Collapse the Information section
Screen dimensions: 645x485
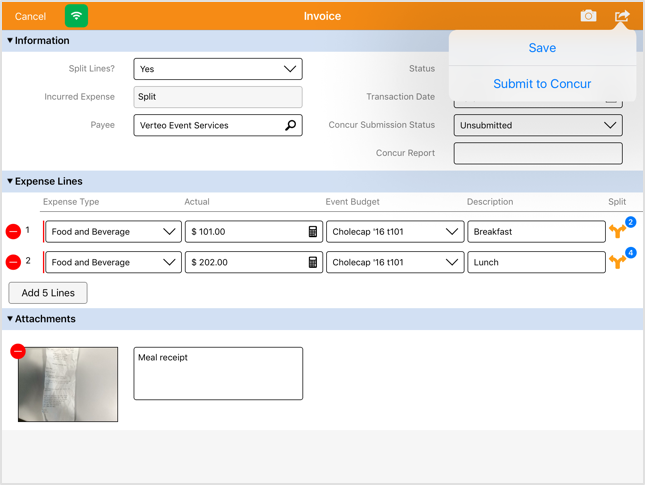click(10, 41)
